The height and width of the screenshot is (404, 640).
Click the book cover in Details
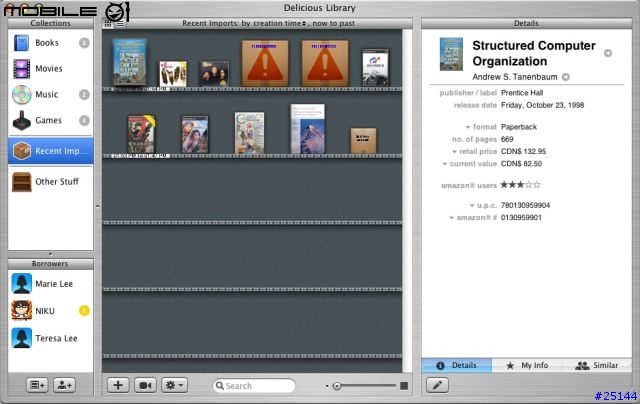451,54
